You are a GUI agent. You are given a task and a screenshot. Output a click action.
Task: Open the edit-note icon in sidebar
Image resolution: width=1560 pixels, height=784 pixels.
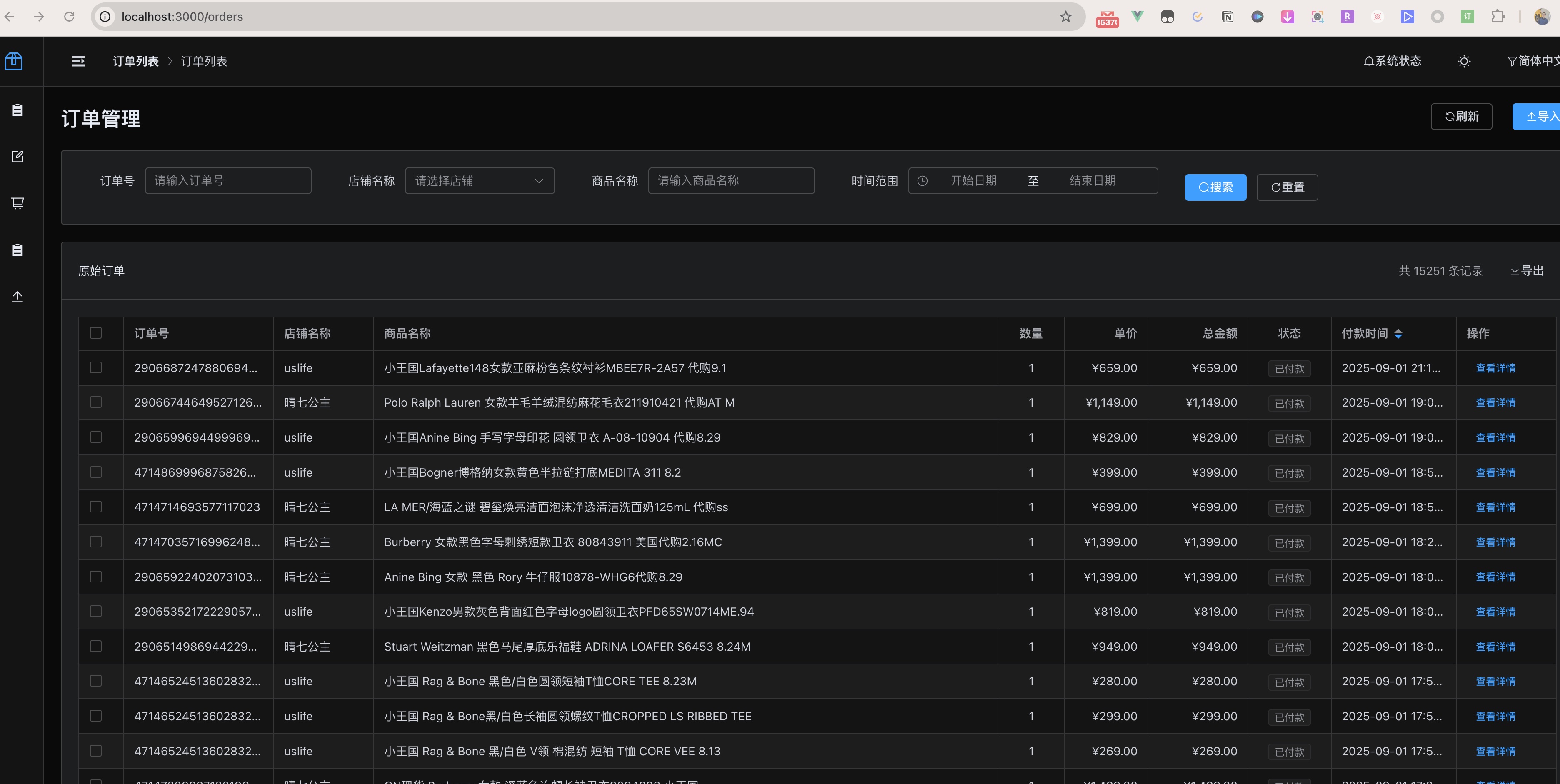tap(17, 157)
